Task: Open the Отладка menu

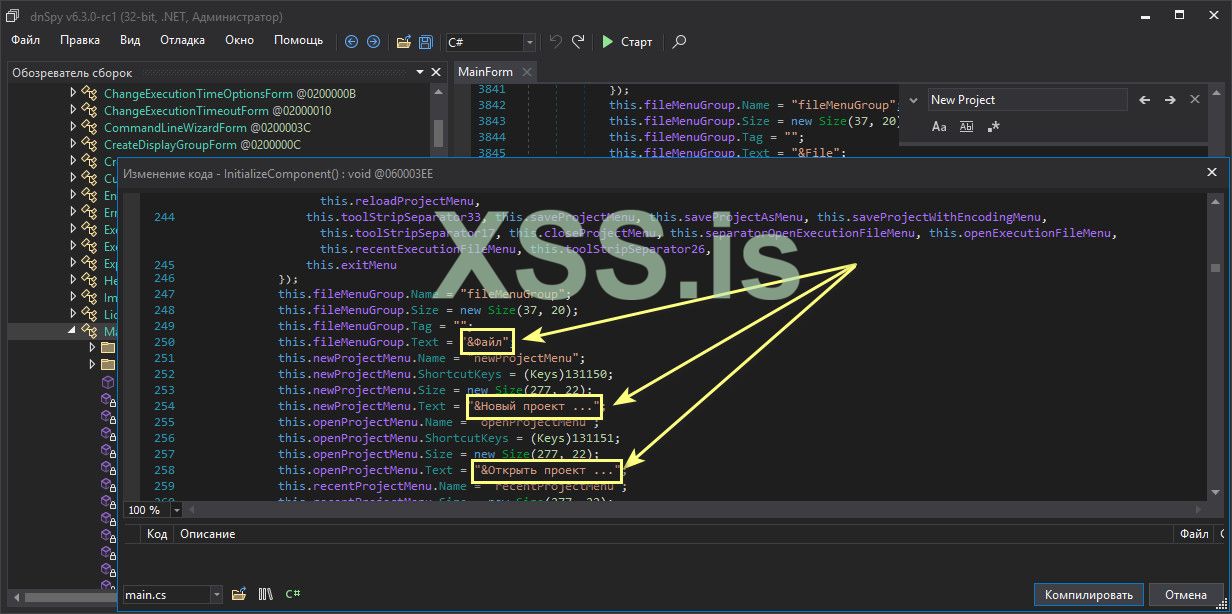Action: click(182, 40)
